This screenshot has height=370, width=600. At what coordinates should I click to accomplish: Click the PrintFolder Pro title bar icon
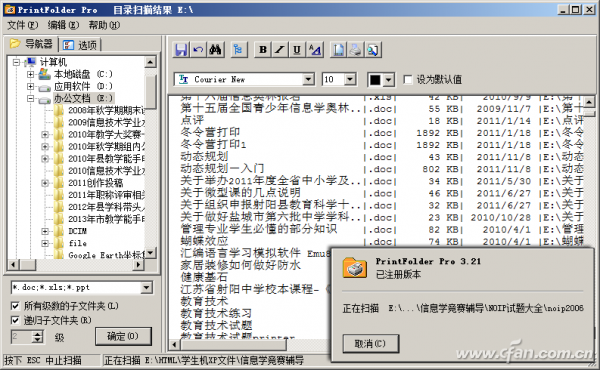tap(10, 10)
